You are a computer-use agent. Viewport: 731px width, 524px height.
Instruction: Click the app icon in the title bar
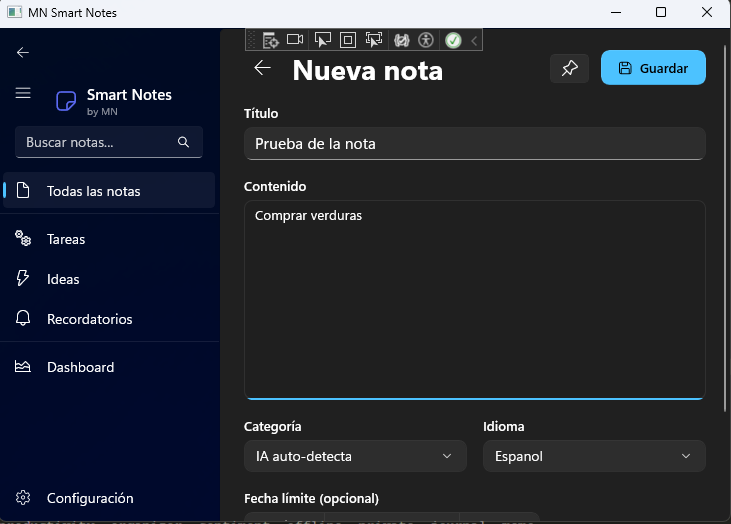(x=14, y=13)
